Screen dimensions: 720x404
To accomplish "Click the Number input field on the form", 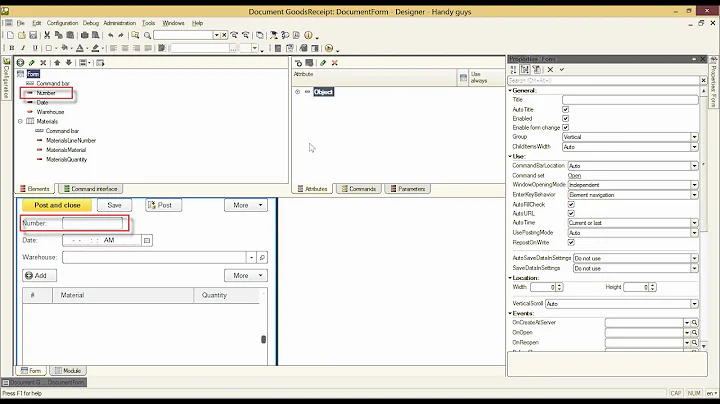I will pos(93,223).
